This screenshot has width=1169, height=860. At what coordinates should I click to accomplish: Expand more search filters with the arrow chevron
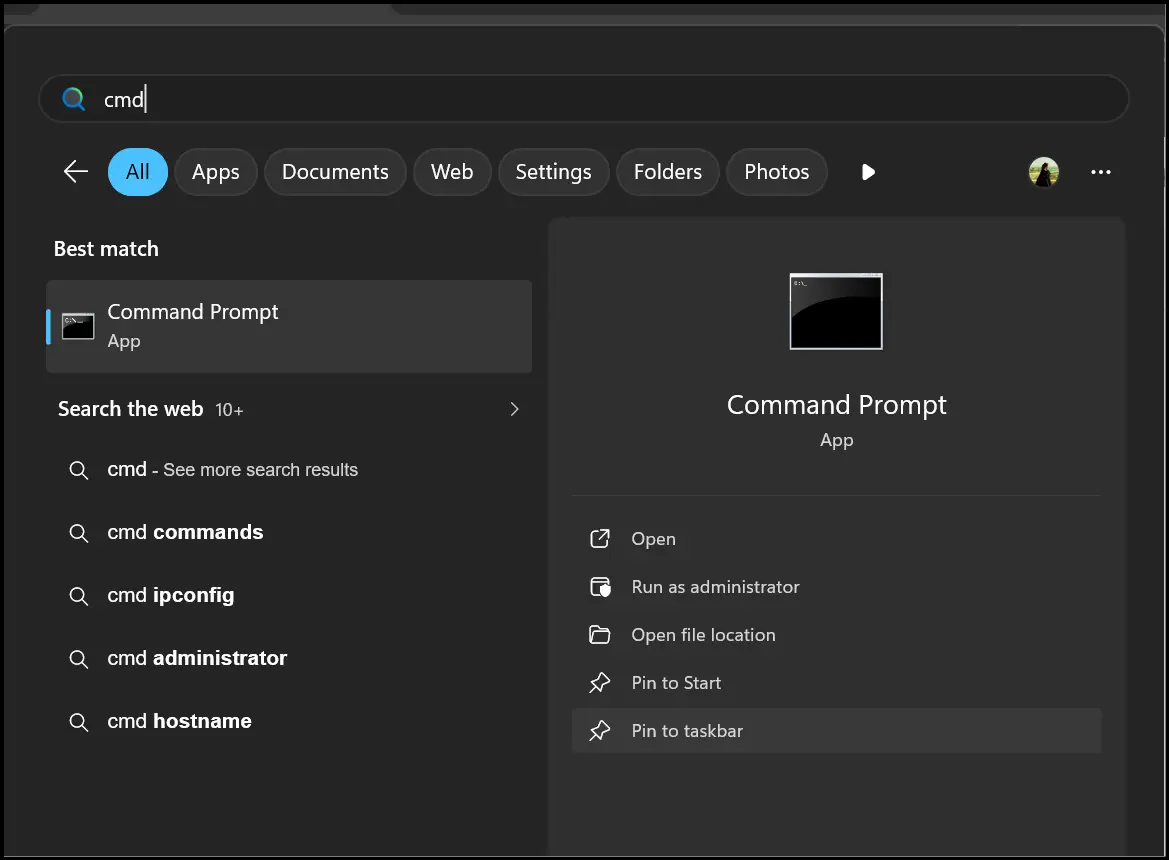pos(867,172)
